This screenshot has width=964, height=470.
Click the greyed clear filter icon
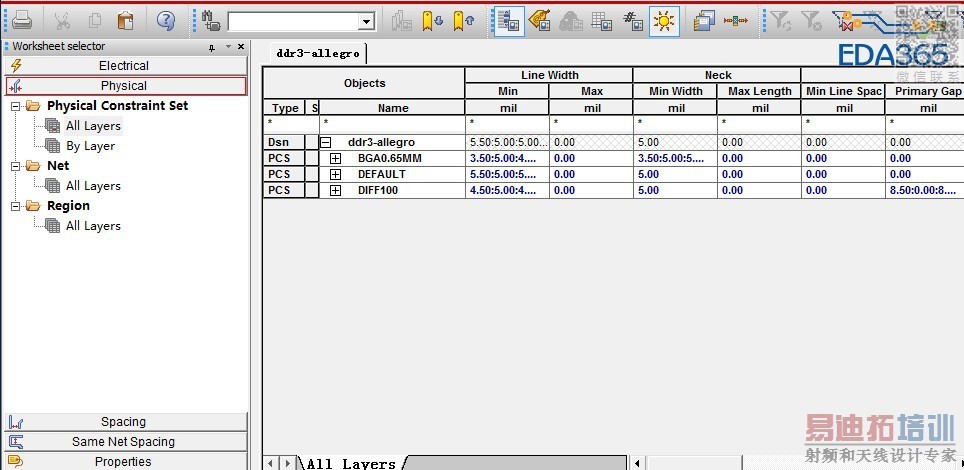(x=812, y=21)
